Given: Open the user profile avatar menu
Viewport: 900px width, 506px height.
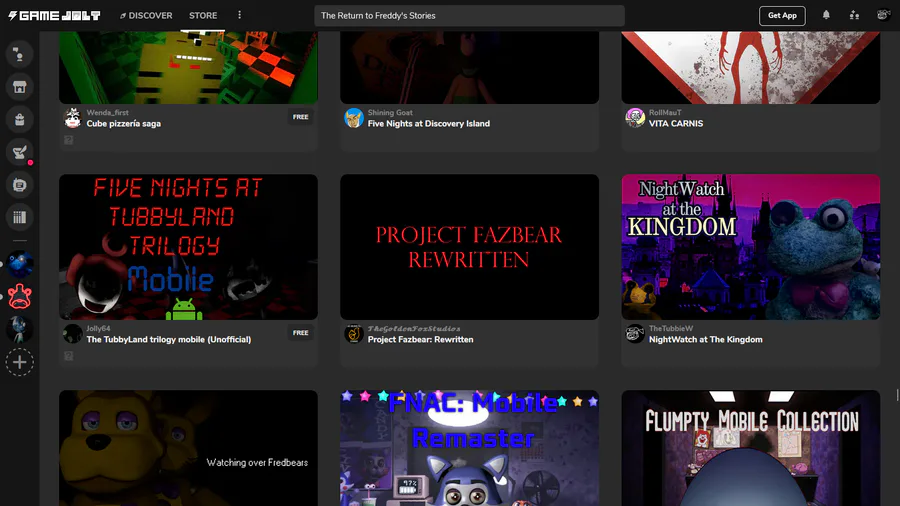Looking at the screenshot, I should click(x=883, y=15).
